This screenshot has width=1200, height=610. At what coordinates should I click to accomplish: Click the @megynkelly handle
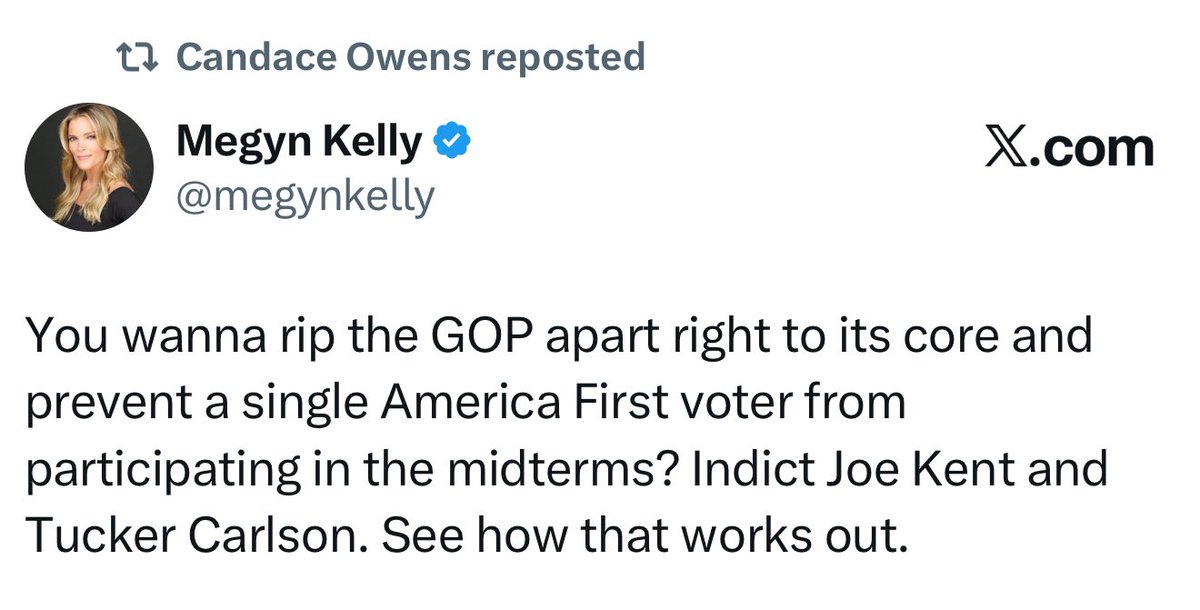pyautogui.click(x=305, y=197)
